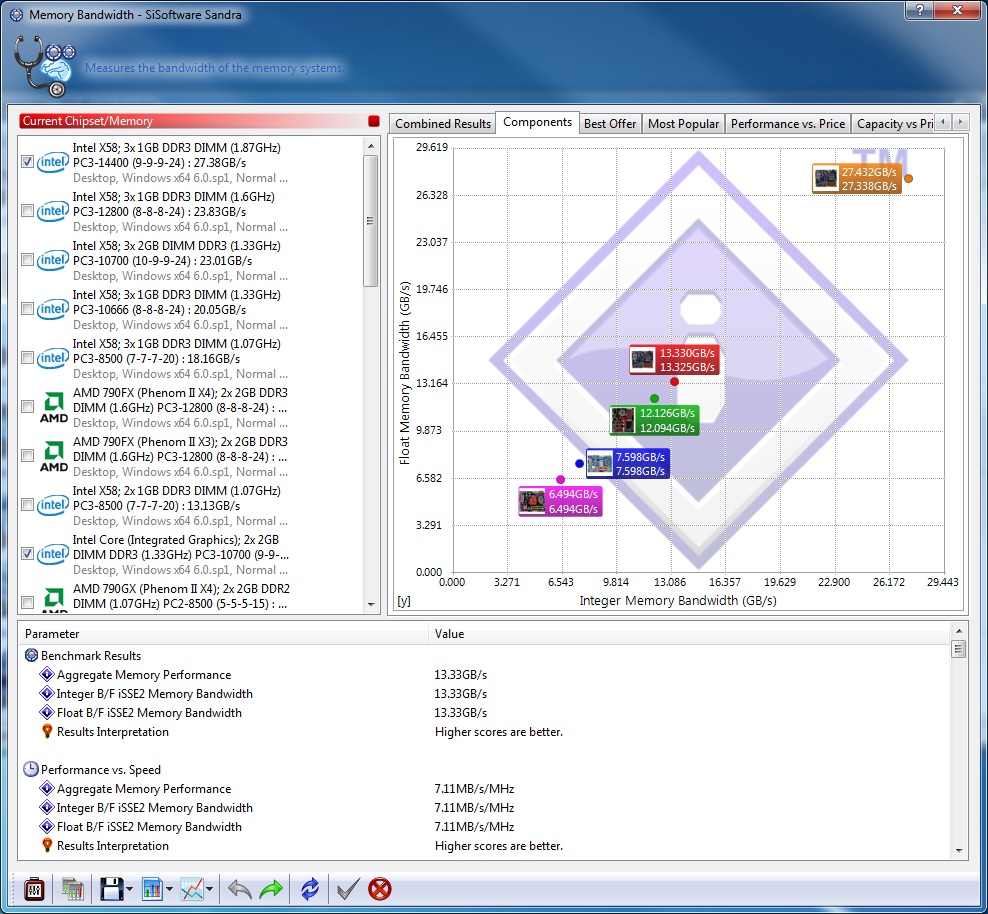Click Performance vs. Speed clock icon
This screenshot has width=988, height=914.
pyautogui.click(x=31, y=769)
